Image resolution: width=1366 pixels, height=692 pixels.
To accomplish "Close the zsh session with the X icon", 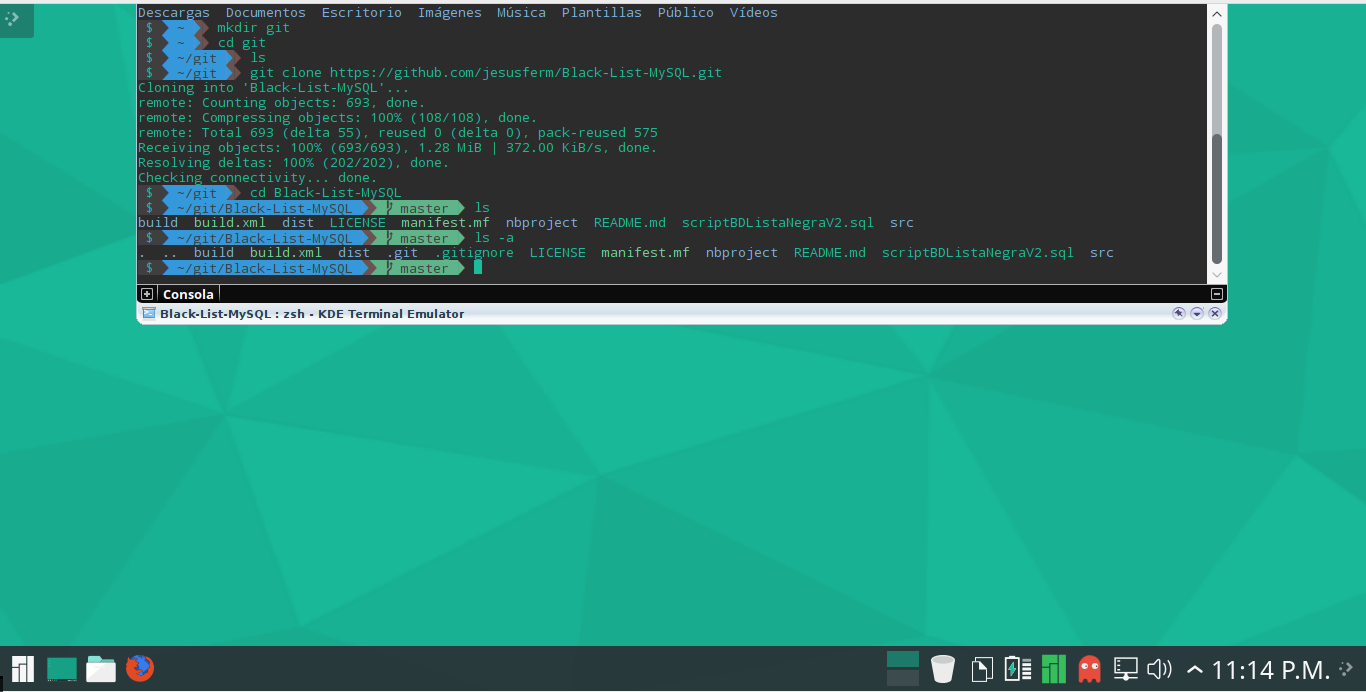I will coord(1215,313).
